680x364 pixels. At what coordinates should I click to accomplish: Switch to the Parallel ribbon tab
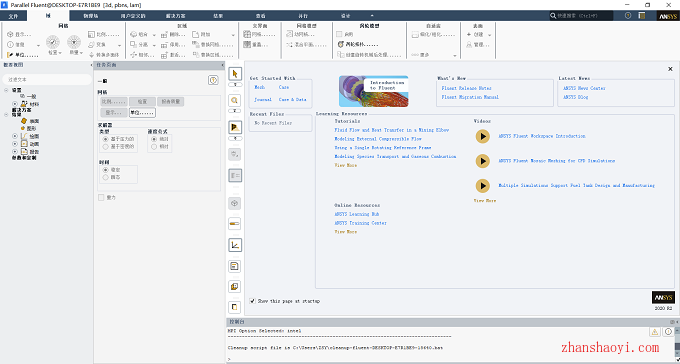pyautogui.click(x=303, y=16)
